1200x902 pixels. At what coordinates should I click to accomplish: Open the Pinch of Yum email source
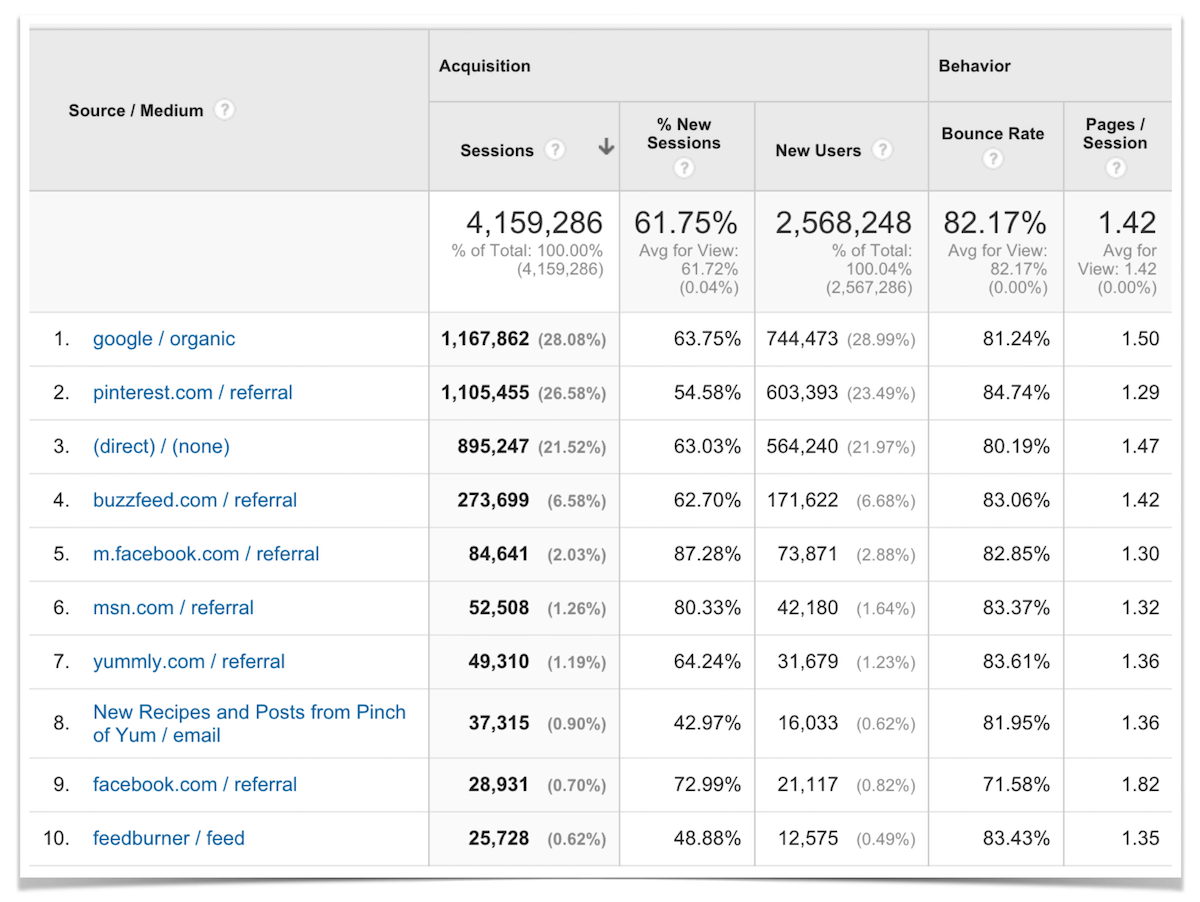click(x=249, y=722)
